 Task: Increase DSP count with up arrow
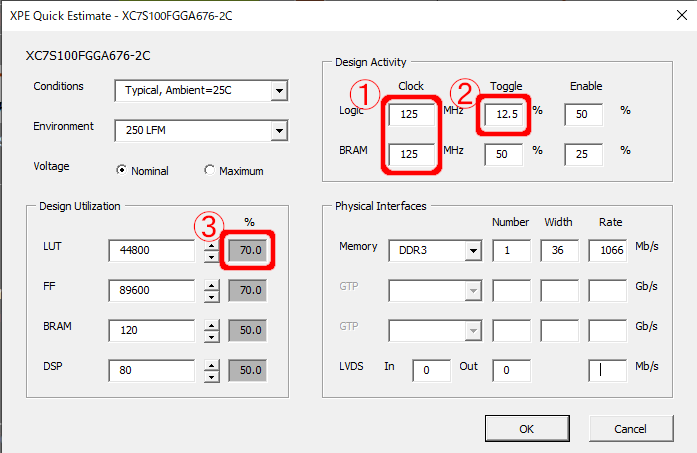[x=212, y=366]
